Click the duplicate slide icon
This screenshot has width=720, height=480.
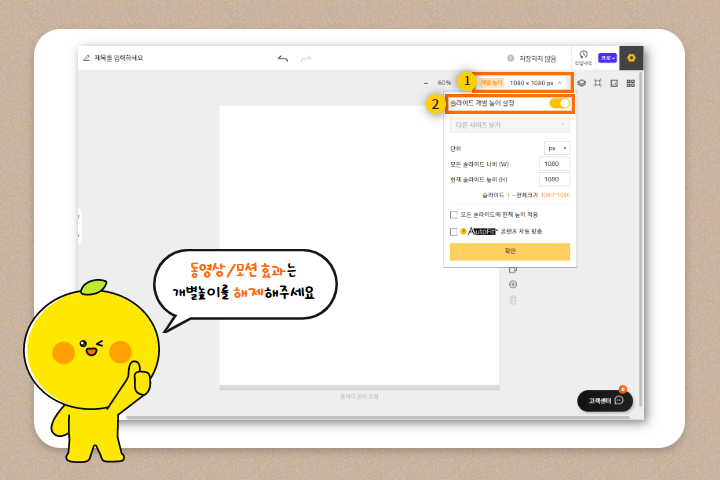click(513, 270)
